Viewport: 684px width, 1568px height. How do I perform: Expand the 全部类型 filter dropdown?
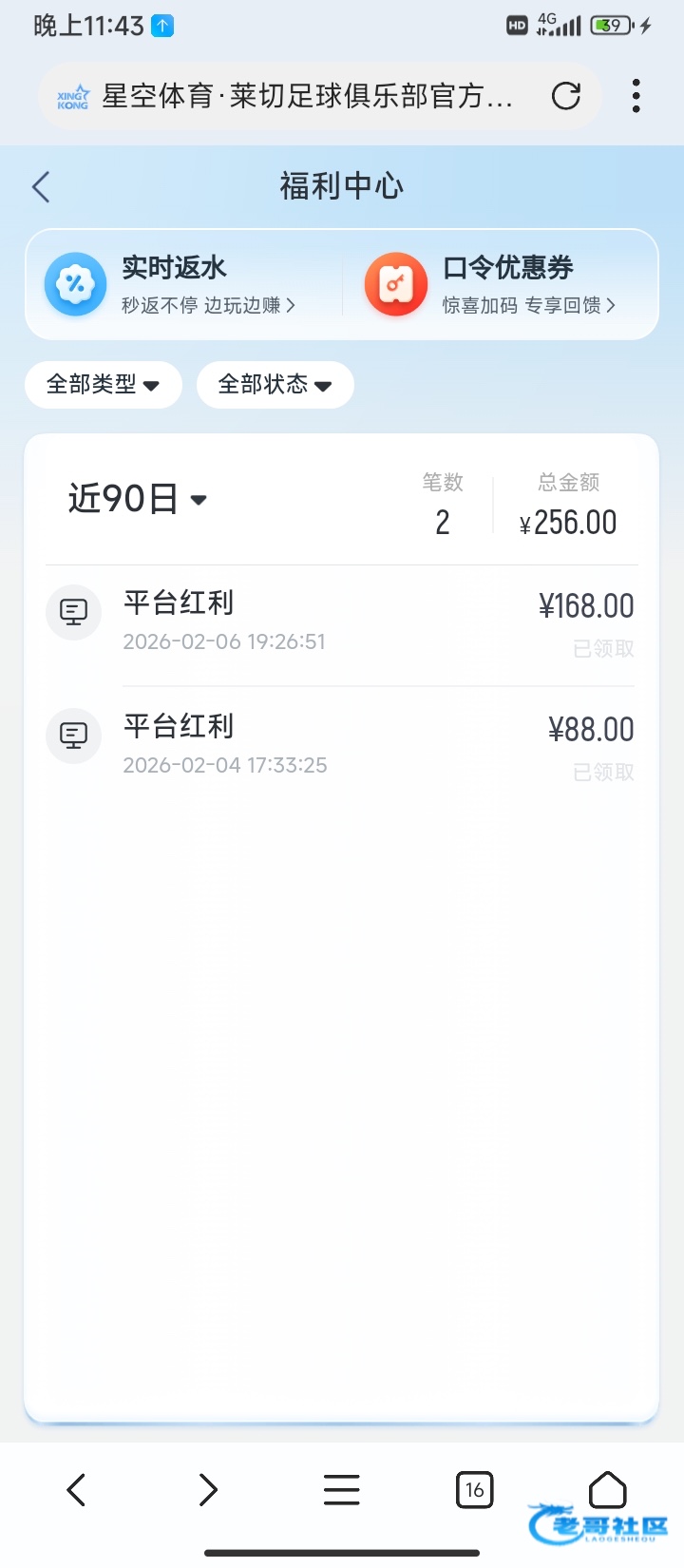103,385
